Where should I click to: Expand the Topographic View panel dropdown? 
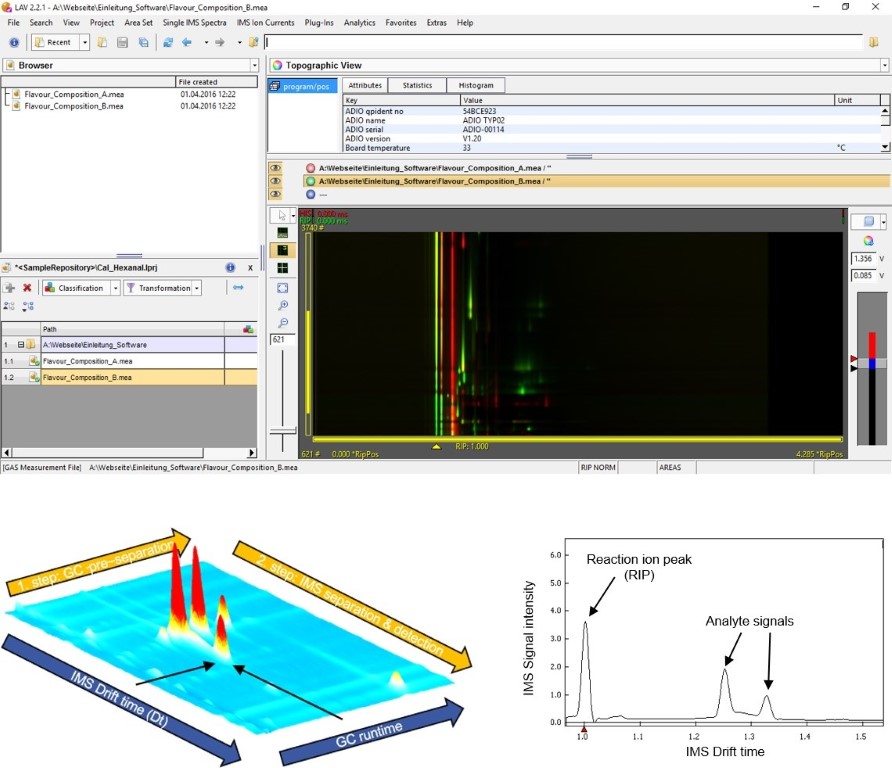pyautogui.click(x=885, y=65)
